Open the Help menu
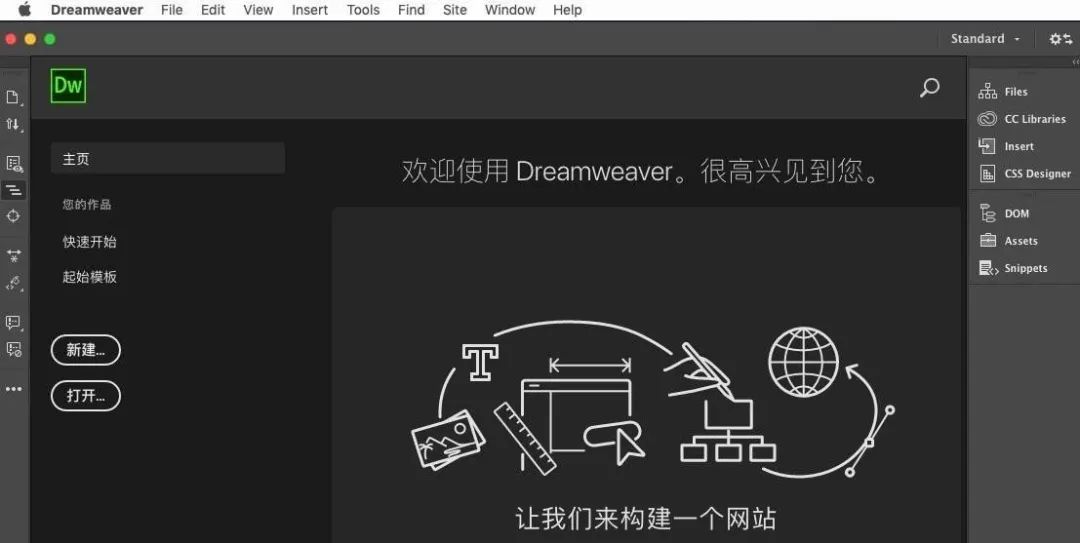 coord(568,10)
